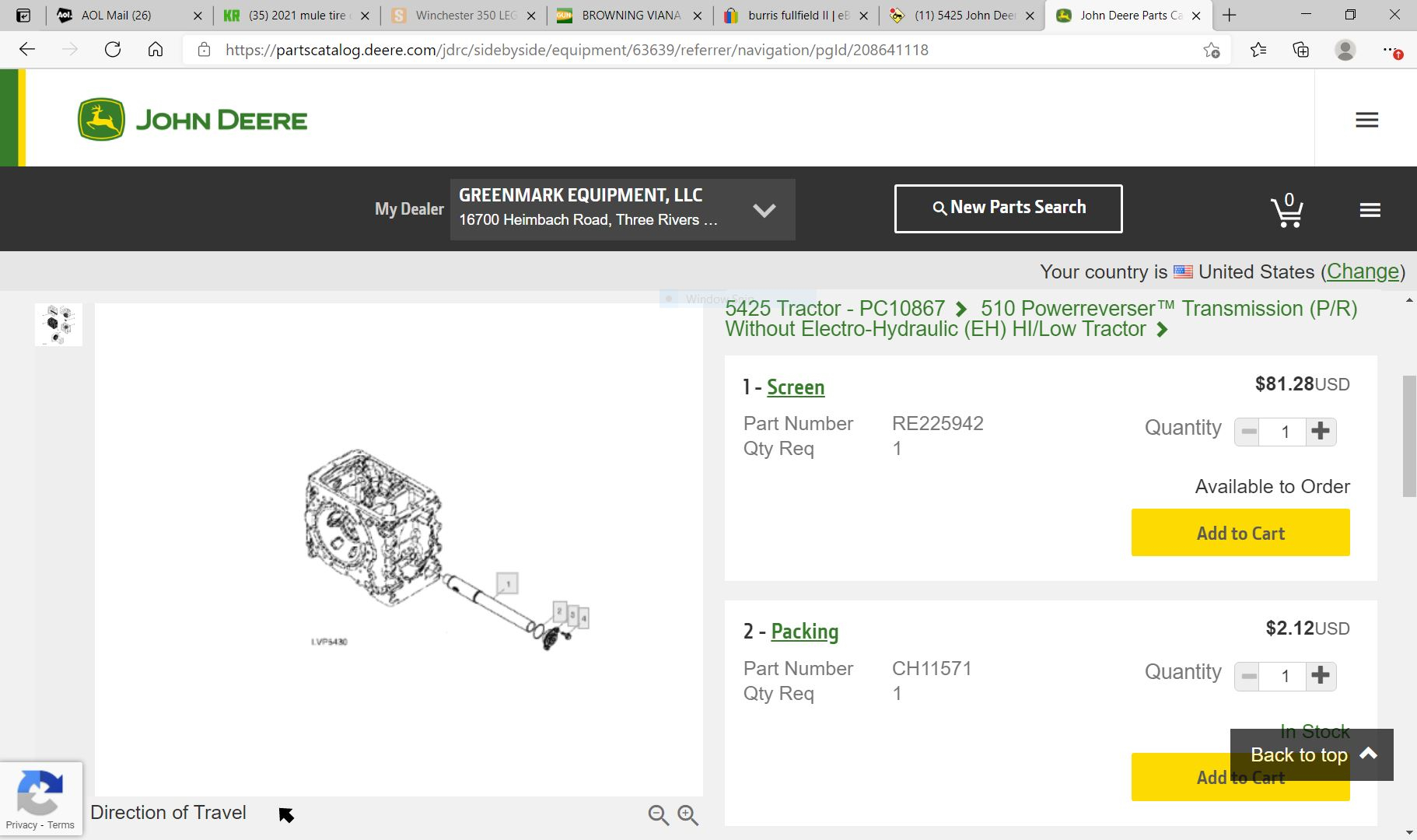Select the diagram thumbnail in sidebar
1417x840 pixels.
[59, 324]
